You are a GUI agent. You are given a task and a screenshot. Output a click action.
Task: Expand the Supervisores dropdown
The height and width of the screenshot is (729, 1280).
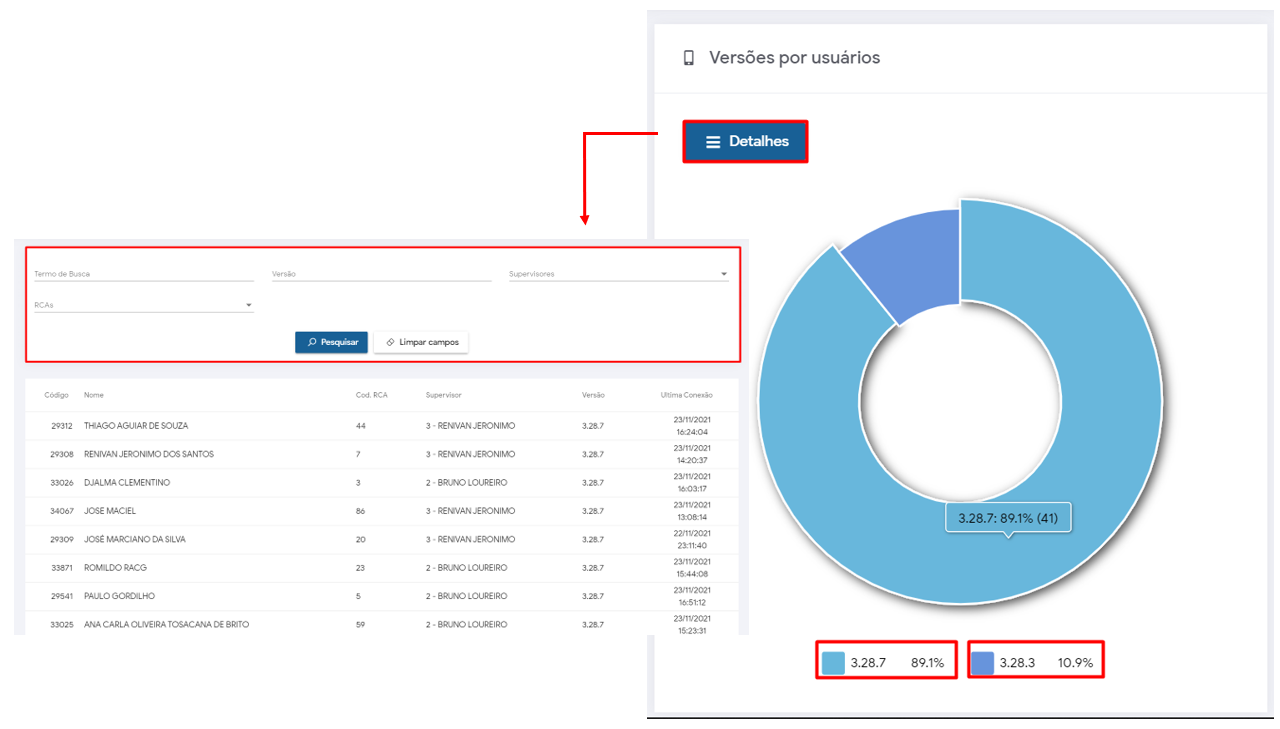click(x=723, y=274)
